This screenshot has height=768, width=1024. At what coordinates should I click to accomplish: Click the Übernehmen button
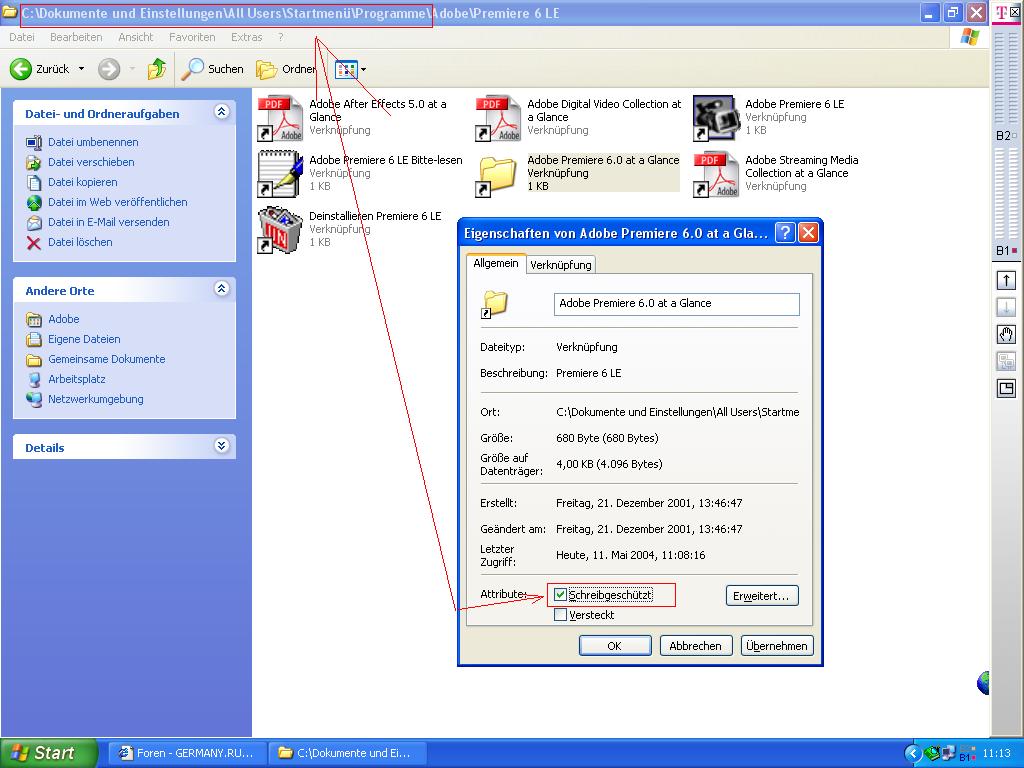(776, 646)
